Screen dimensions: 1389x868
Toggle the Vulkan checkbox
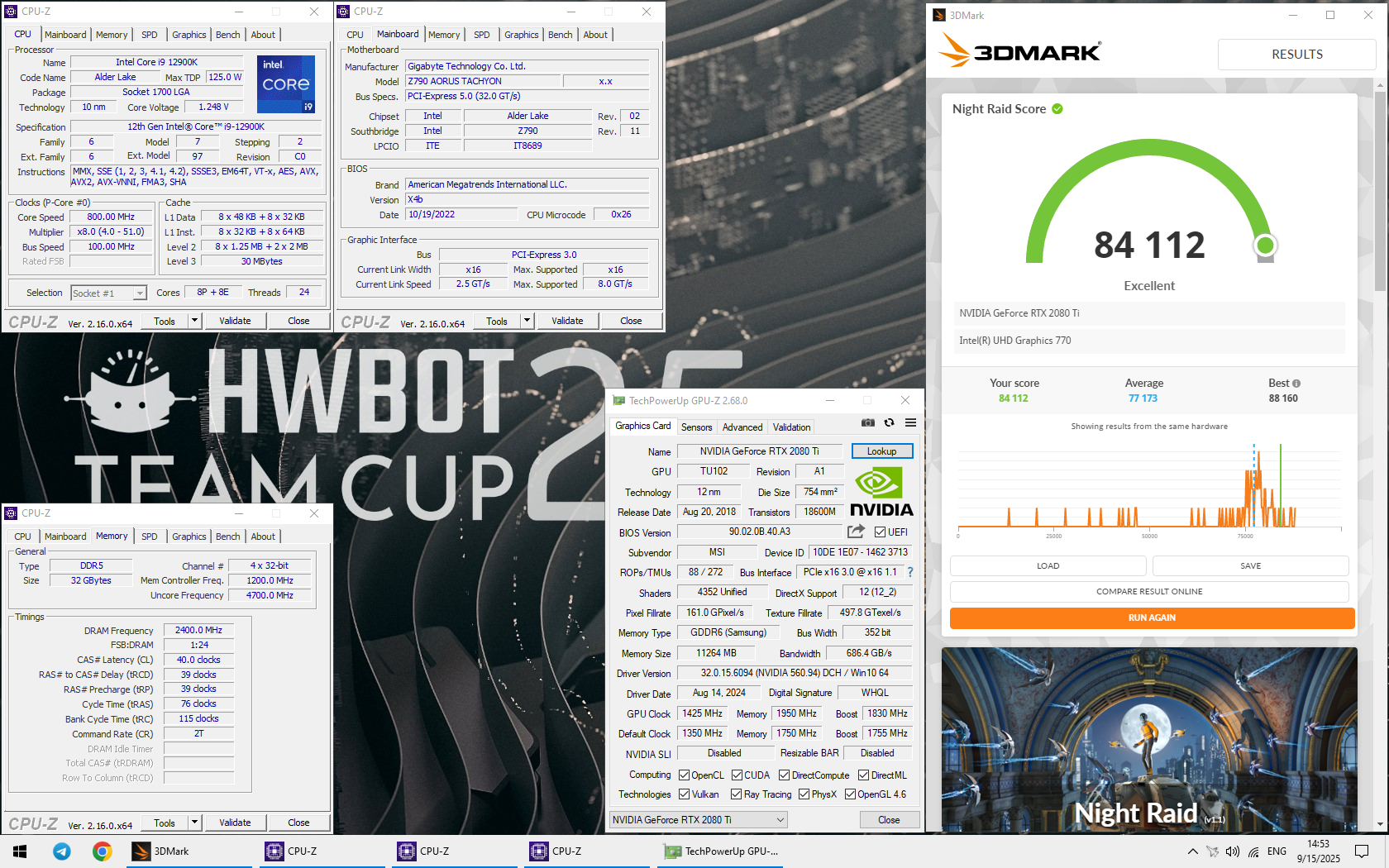point(684,794)
